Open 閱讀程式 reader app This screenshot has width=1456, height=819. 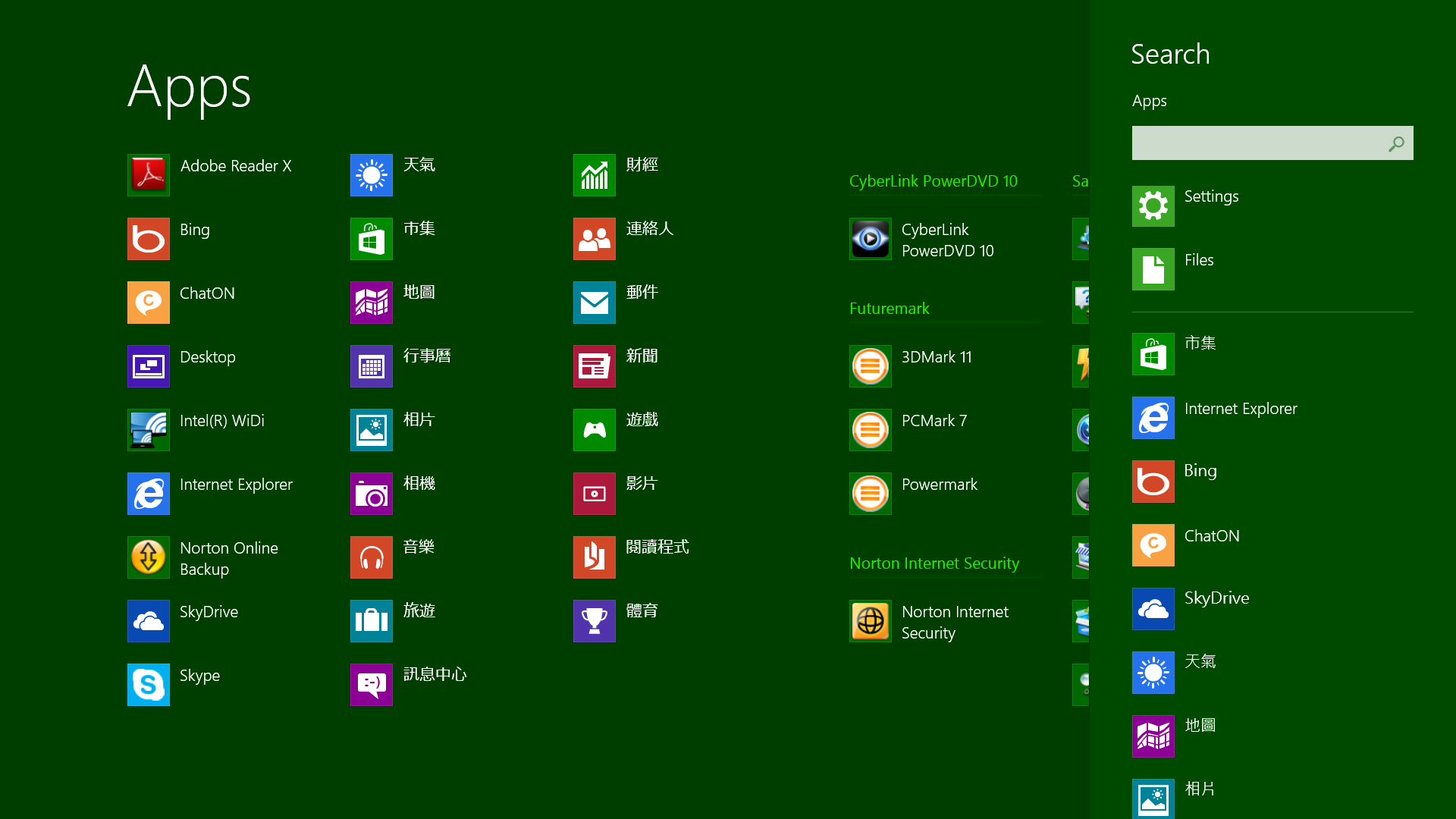tap(594, 557)
